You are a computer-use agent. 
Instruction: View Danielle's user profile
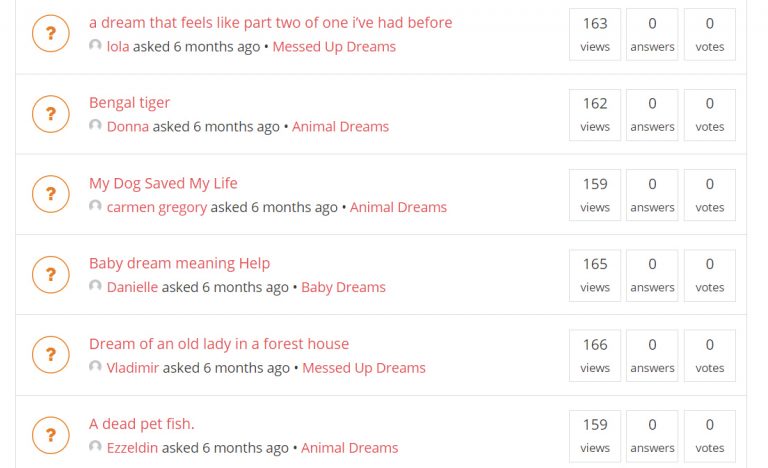132,287
